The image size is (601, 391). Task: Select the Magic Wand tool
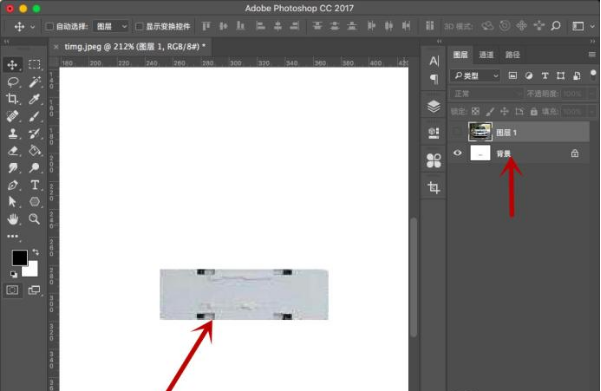pyautogui.click(x=34, y=82)
